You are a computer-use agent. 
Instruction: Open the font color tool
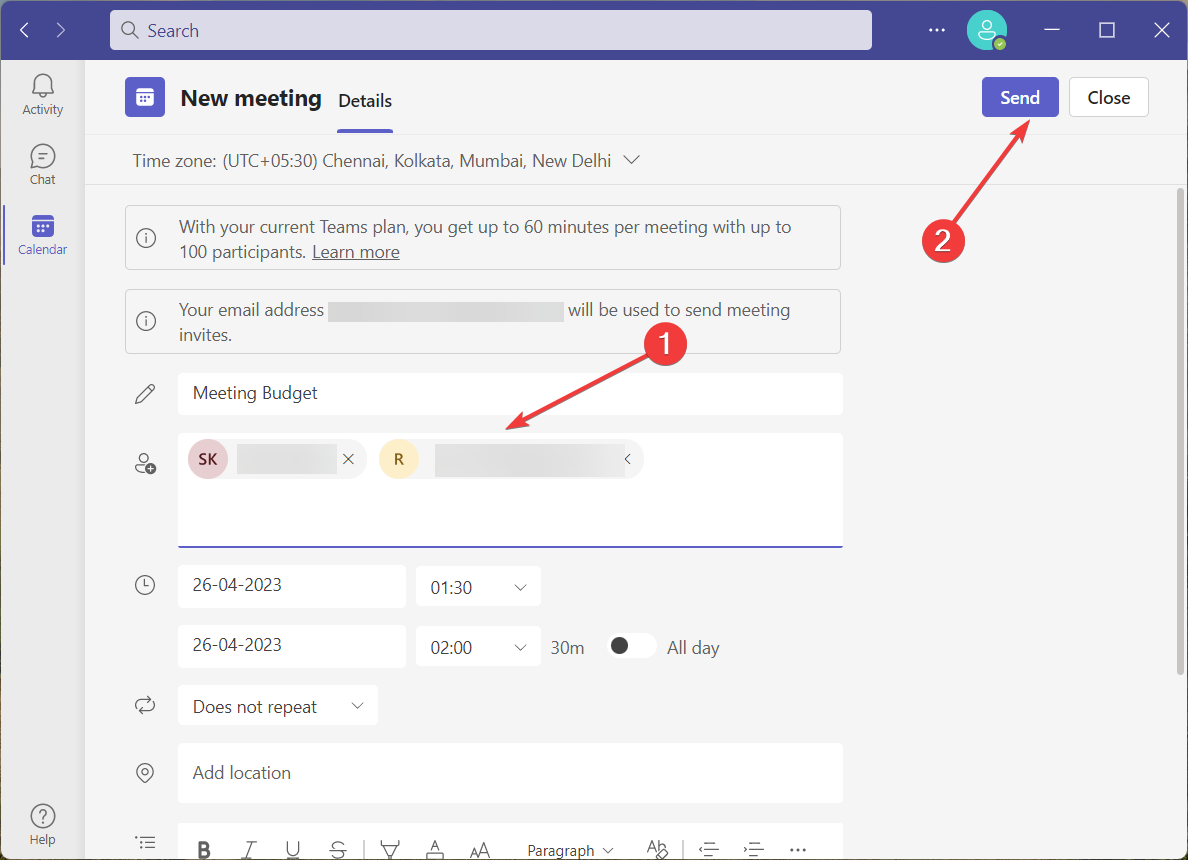click(x=435, y=849)
